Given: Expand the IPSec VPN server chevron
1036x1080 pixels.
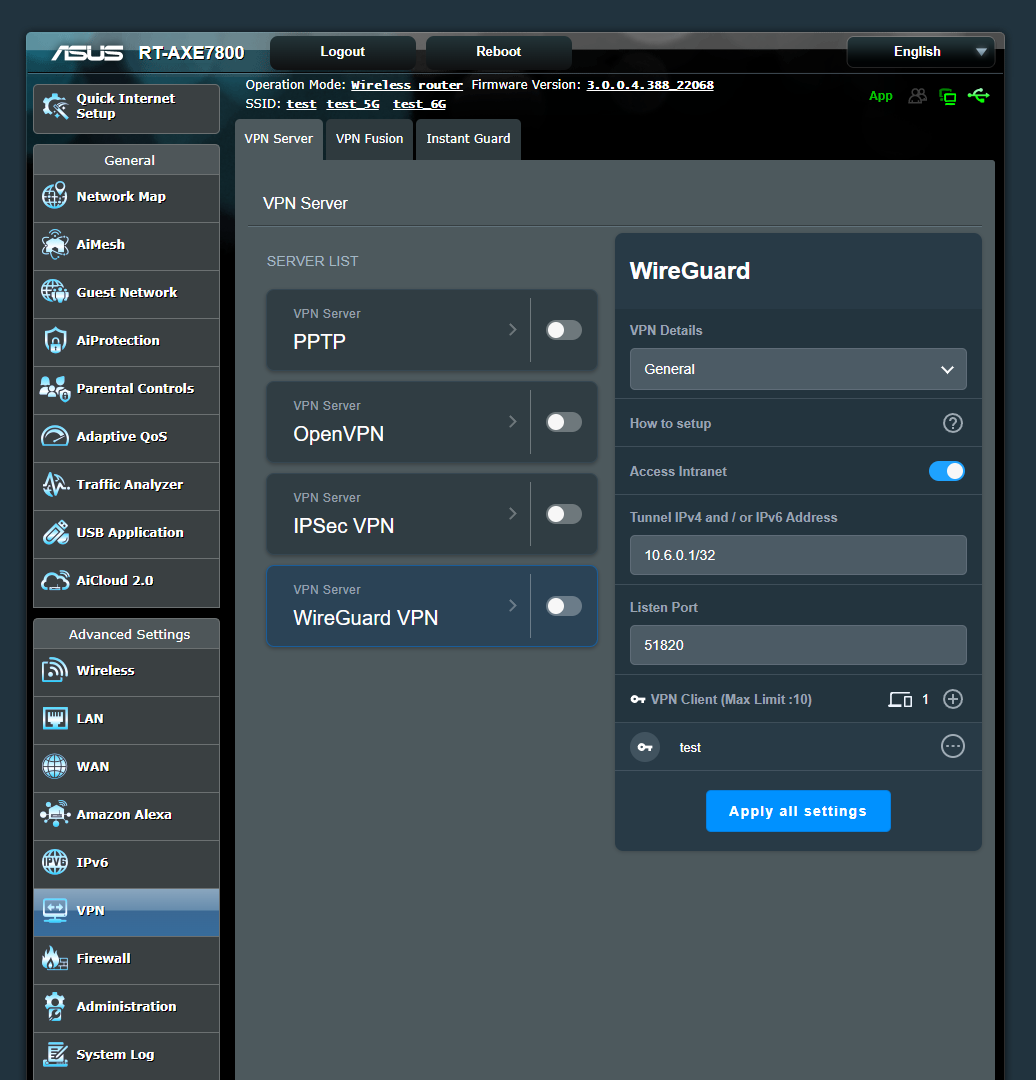Looking at the screenshot, I should (x=512, y=514).
